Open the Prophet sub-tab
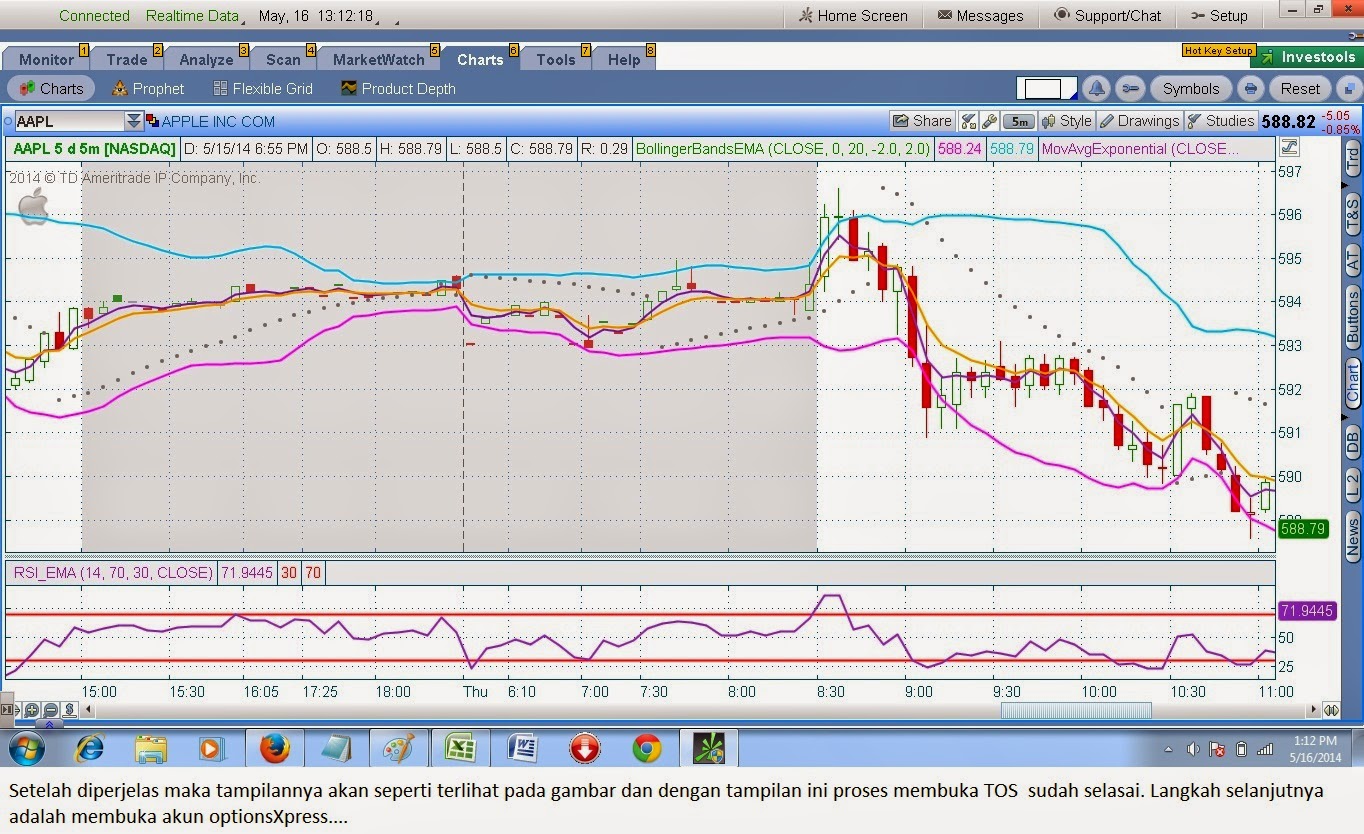 tap(148, 88)
